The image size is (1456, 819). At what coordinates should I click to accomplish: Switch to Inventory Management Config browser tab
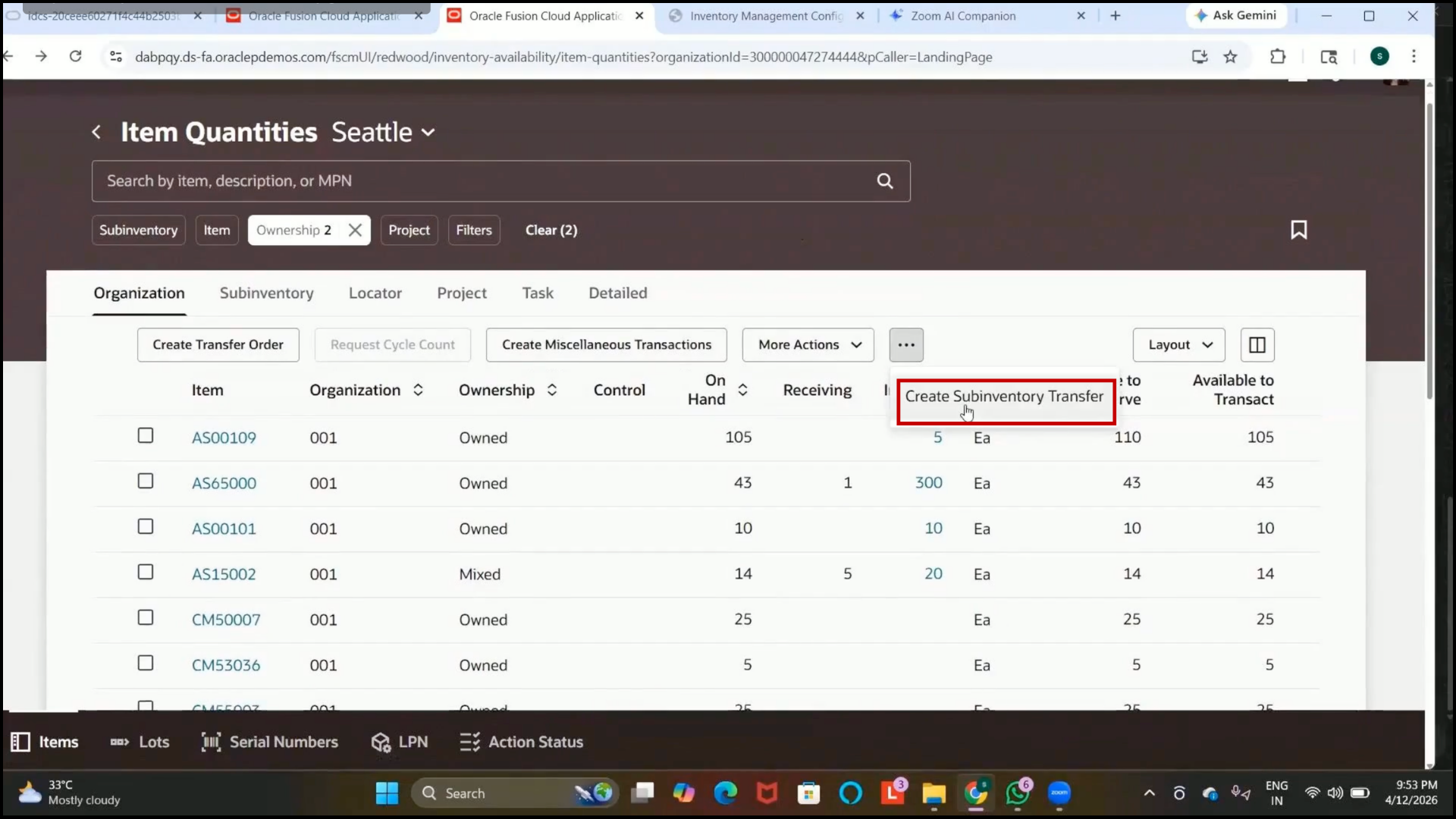[766, 15]
